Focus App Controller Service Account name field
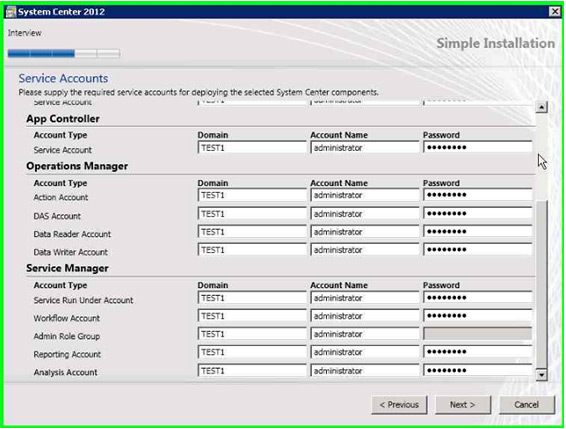 pos(365,148)
